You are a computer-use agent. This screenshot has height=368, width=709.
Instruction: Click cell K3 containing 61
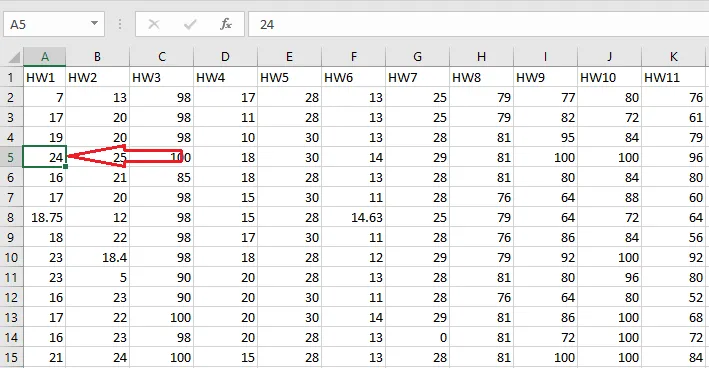pos(674,118)
